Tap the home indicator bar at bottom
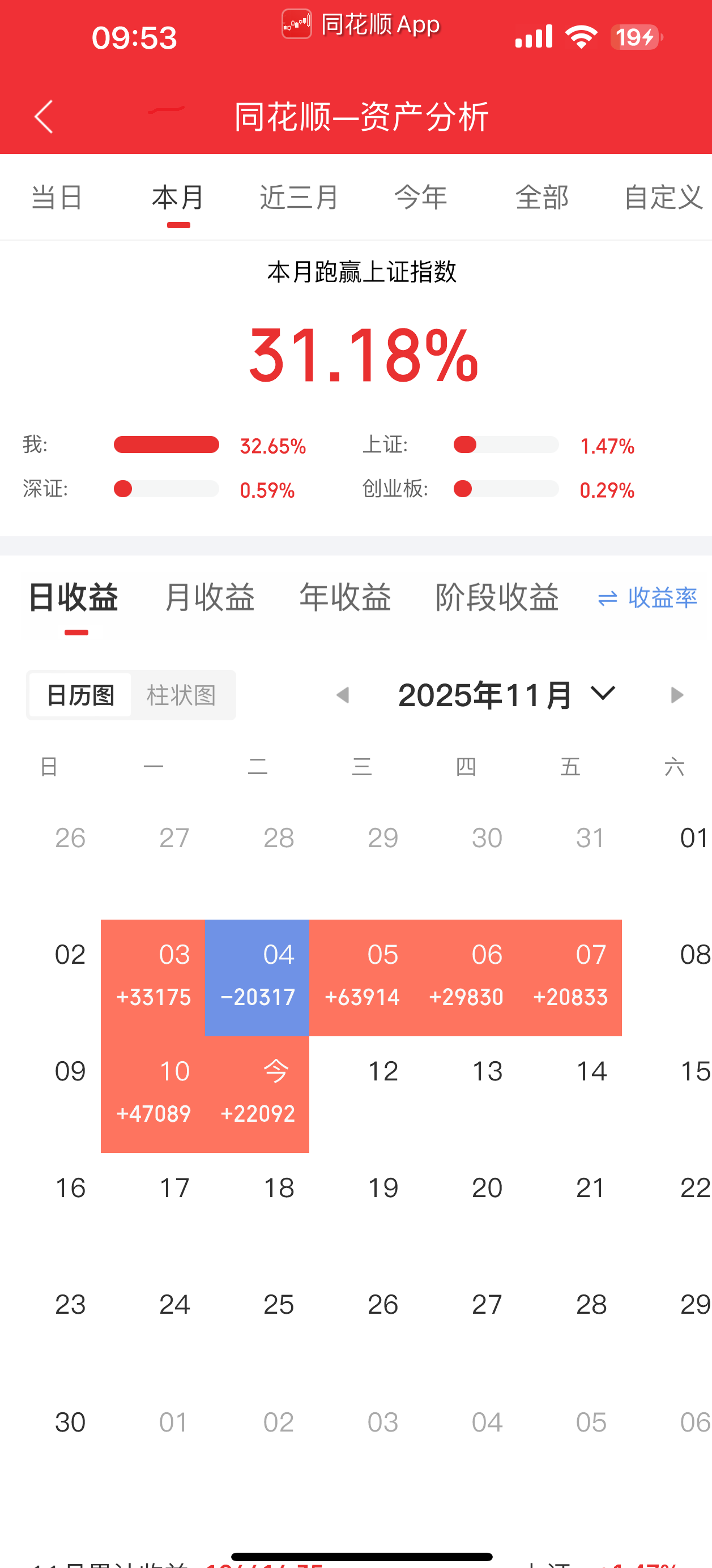Viewport: 712px width, 1568px height. click(362, 1557)
